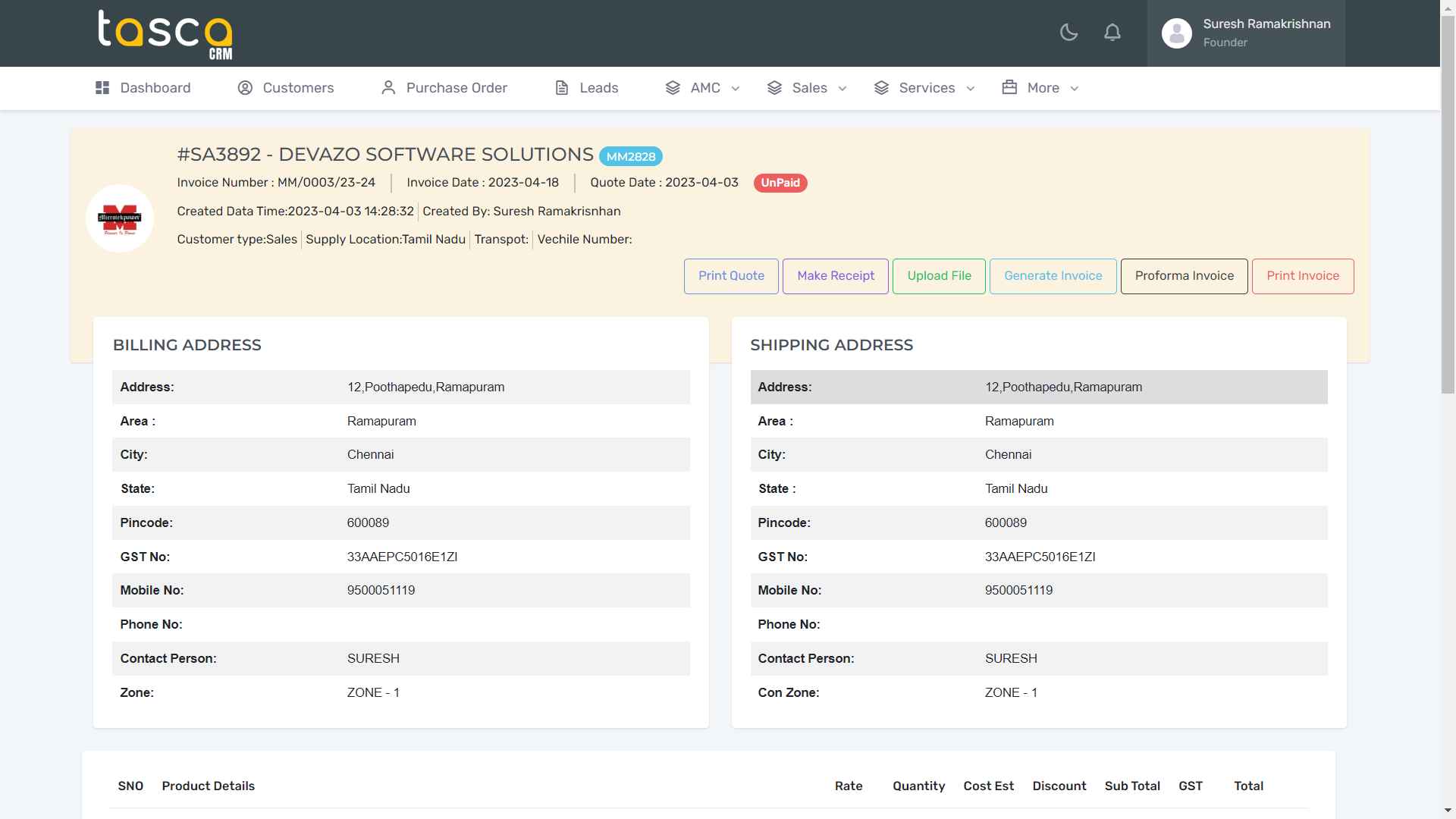Open the Dashboard menu item
The image size is (1456, 819).
[x=143, y=88]
